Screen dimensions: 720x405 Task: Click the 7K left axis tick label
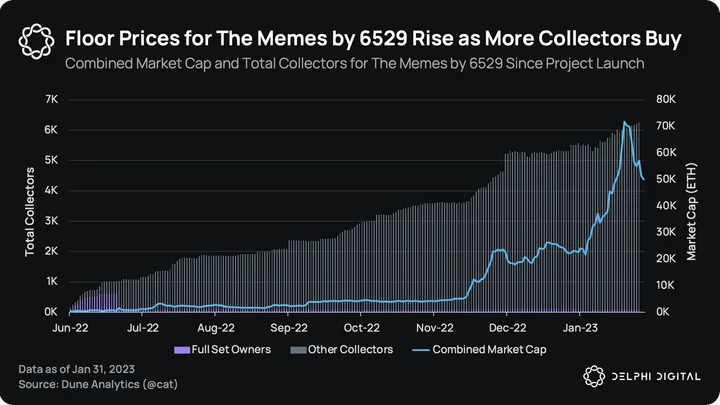(51, 99)
